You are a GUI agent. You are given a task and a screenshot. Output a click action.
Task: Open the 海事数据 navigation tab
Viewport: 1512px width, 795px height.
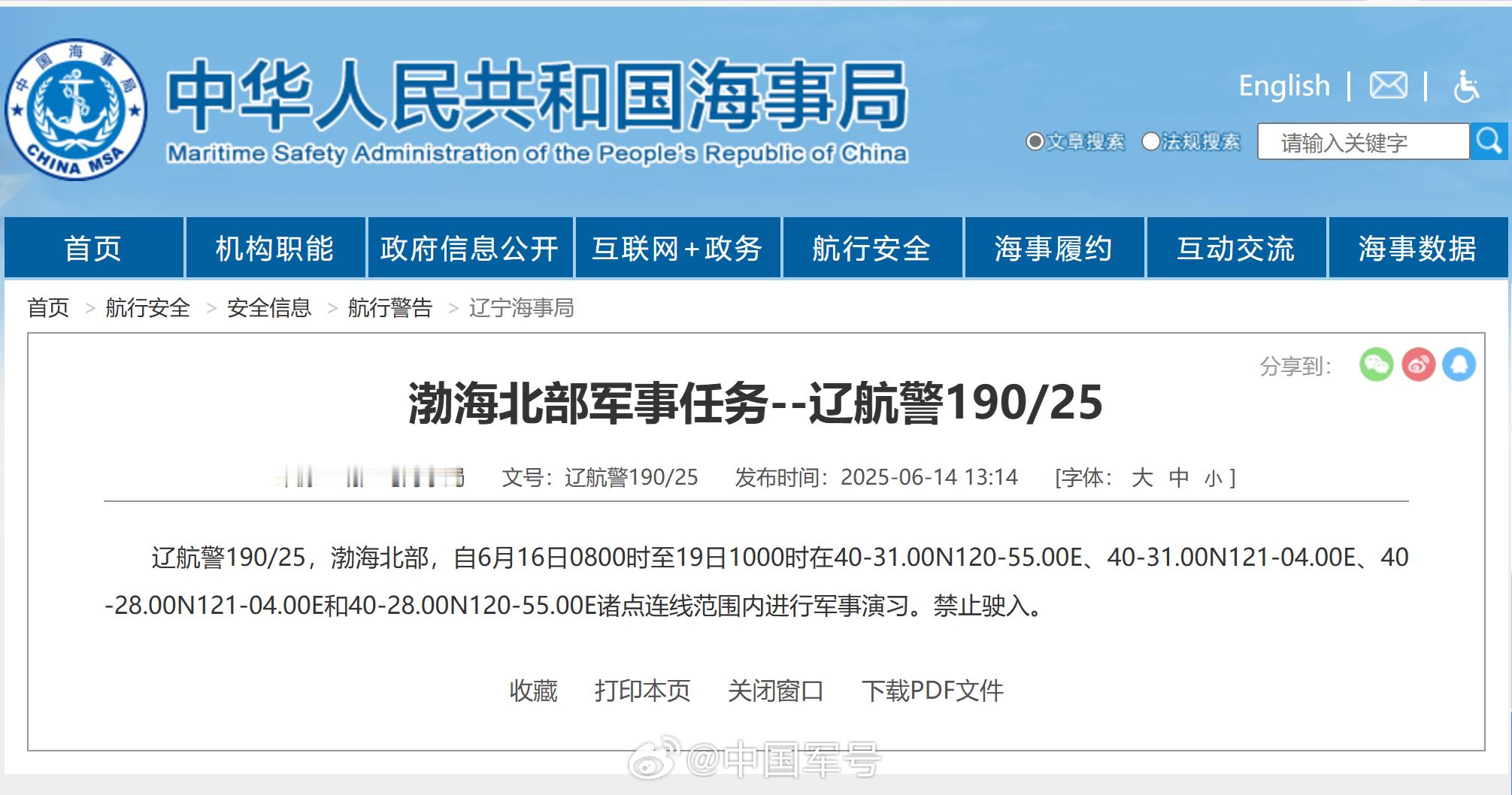click(x=1418, y=248)
